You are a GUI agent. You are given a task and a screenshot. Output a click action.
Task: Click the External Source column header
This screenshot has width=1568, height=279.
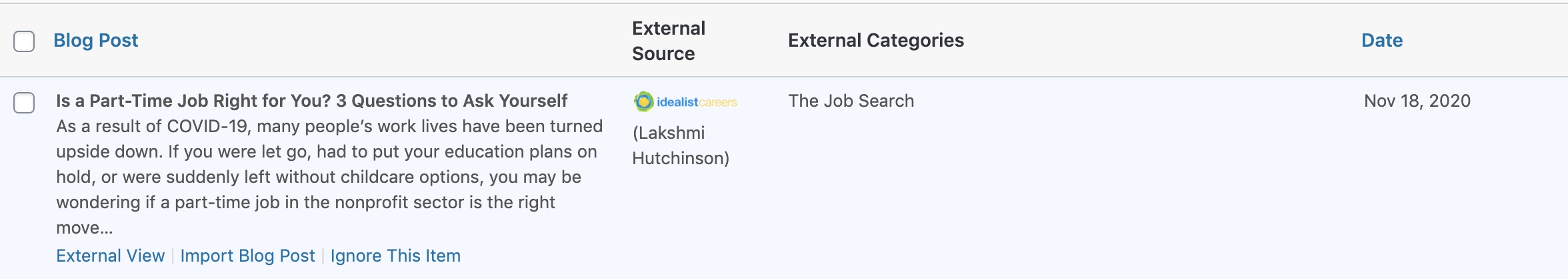coord(668,41)
